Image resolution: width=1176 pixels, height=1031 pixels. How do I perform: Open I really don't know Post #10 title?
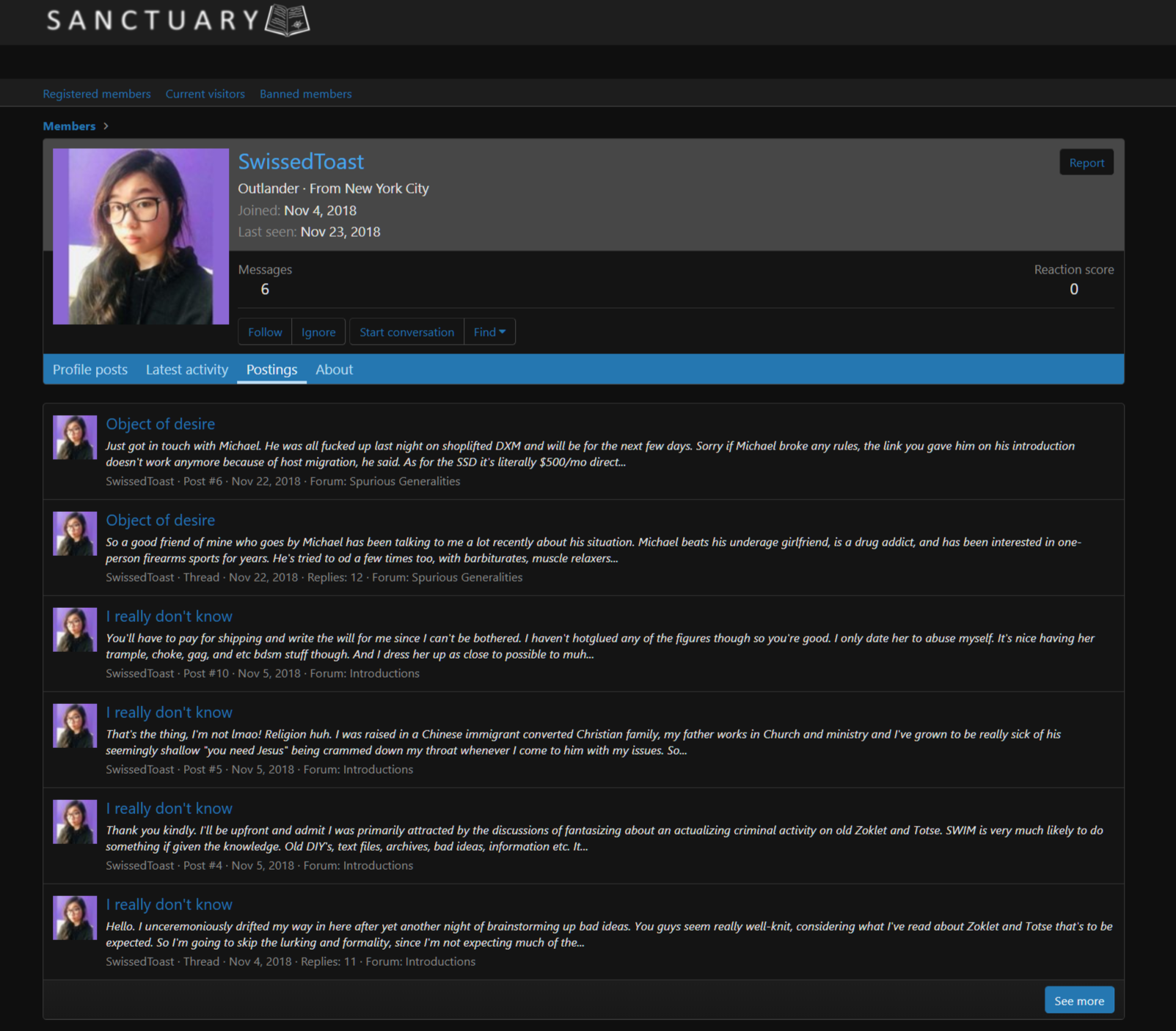coord(169,616)
